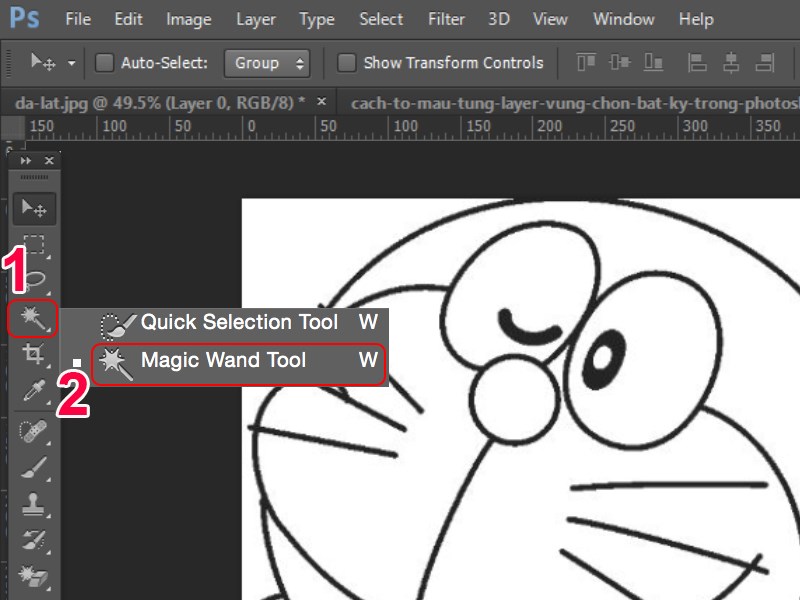Open the View menu
Image resolution: width=800 pixels, height=600 pixels.
[550, 19]
